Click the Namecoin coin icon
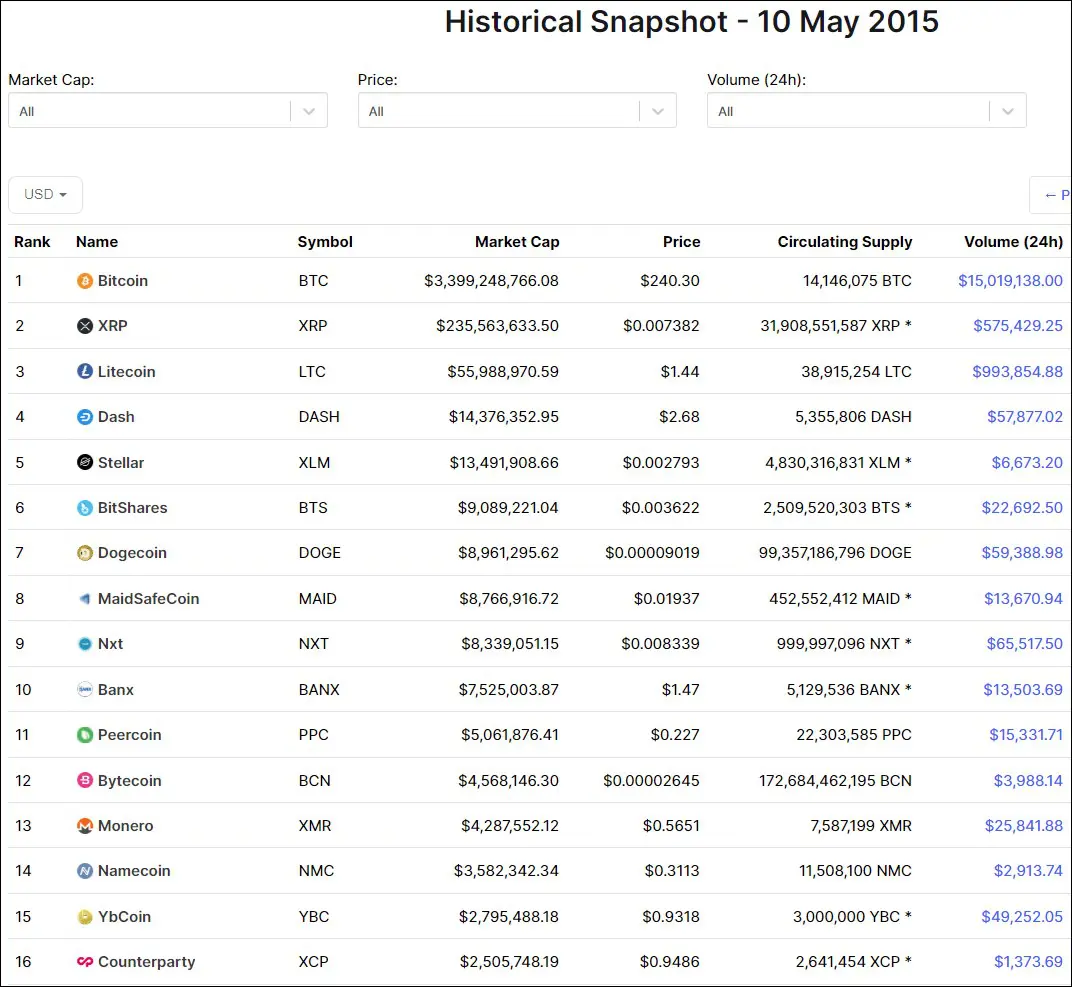Viewport: 1072px width, 987px height. (85, 871)
